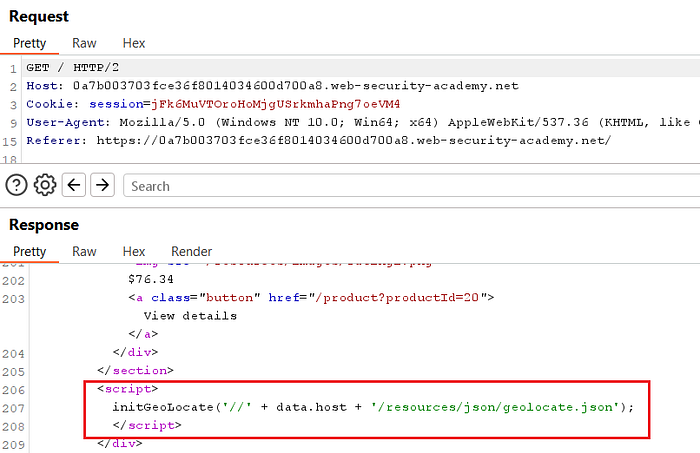This screenshot has width=700, height=453.
Task: Switch Response view to Raw tab
Action: [84, 252]
